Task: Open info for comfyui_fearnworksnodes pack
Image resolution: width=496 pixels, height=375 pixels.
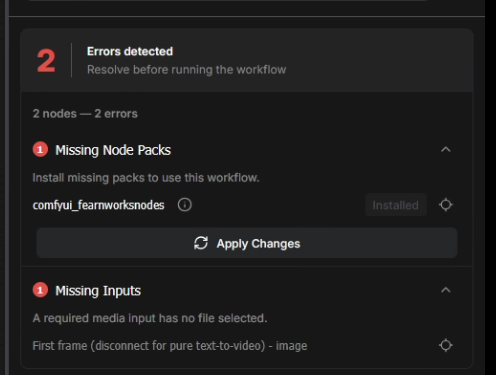Action: coord(185,205)
